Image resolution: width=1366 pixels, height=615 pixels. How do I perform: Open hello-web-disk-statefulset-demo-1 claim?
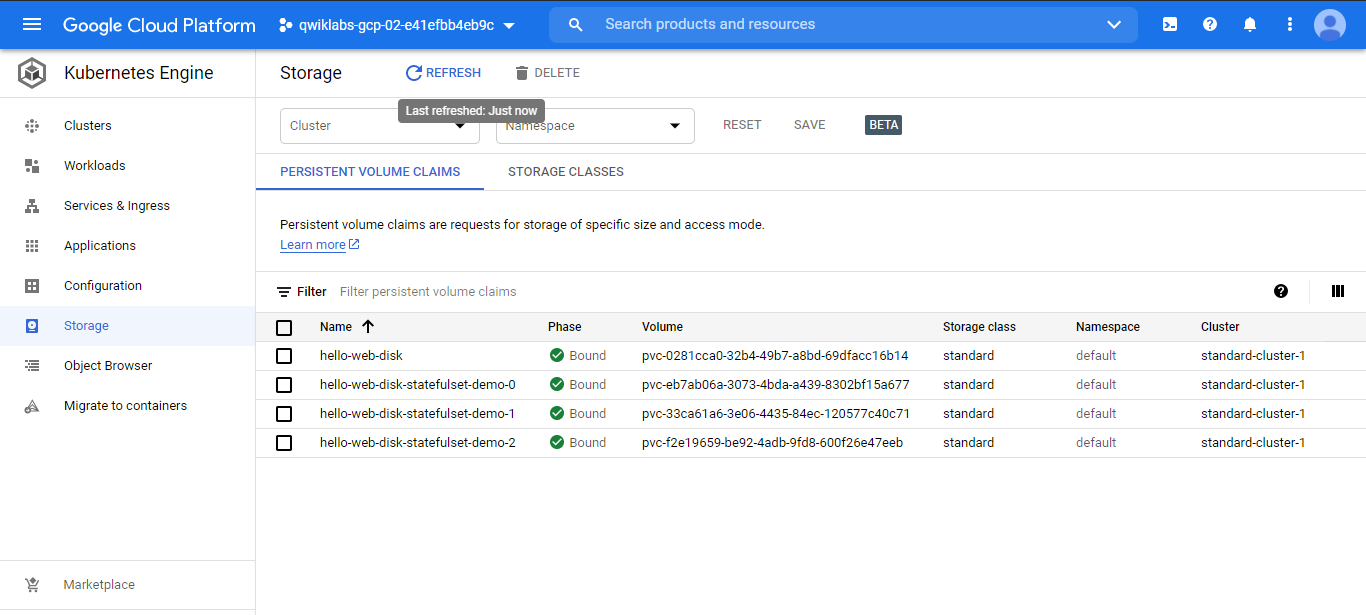point(418,414)
